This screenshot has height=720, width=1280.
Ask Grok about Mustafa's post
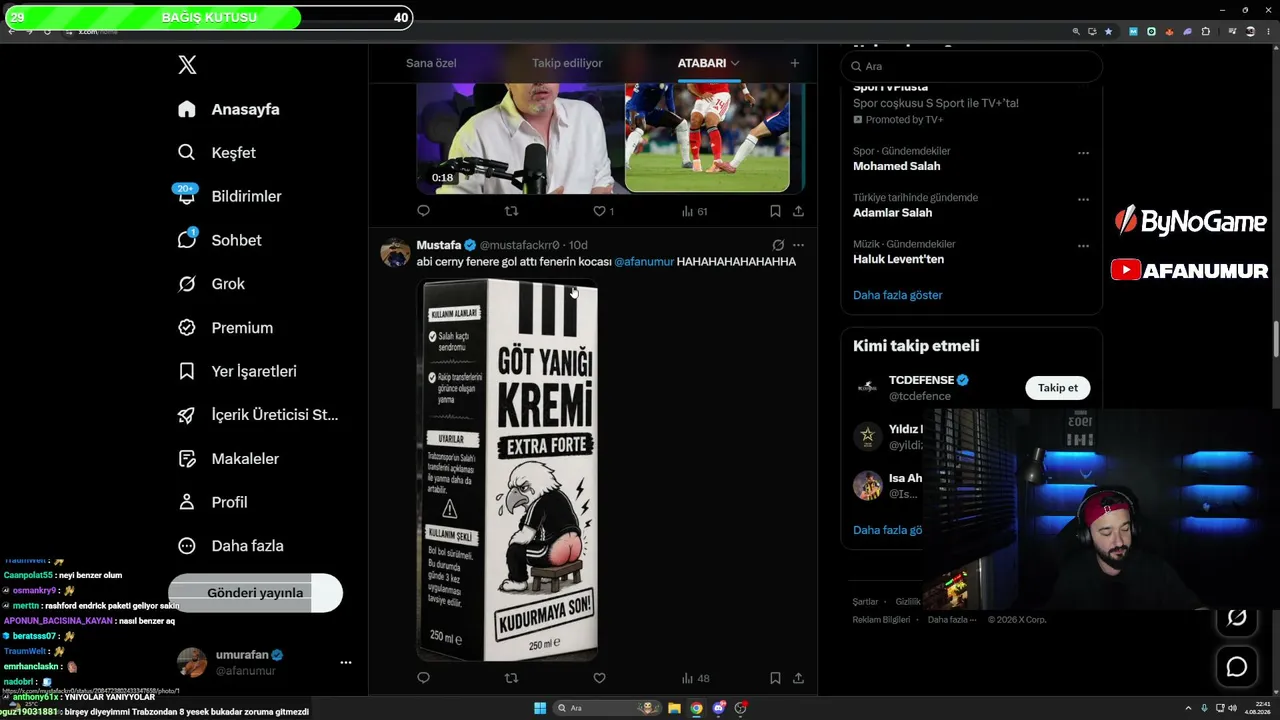coord(777,245)
